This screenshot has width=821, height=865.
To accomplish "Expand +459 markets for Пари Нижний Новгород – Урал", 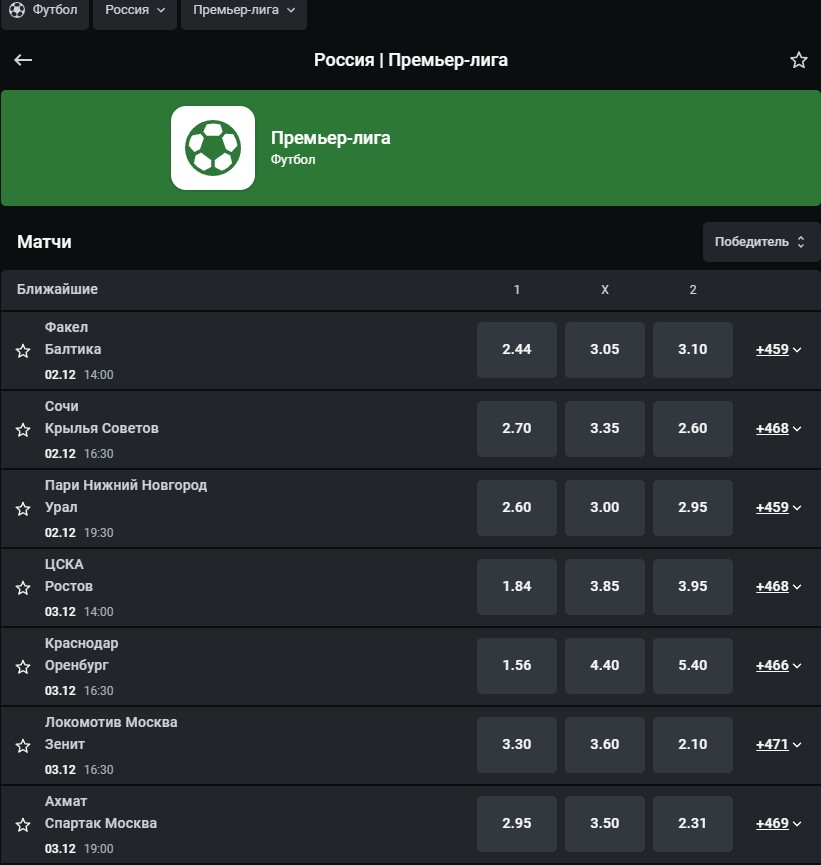I will coord(778,507).
